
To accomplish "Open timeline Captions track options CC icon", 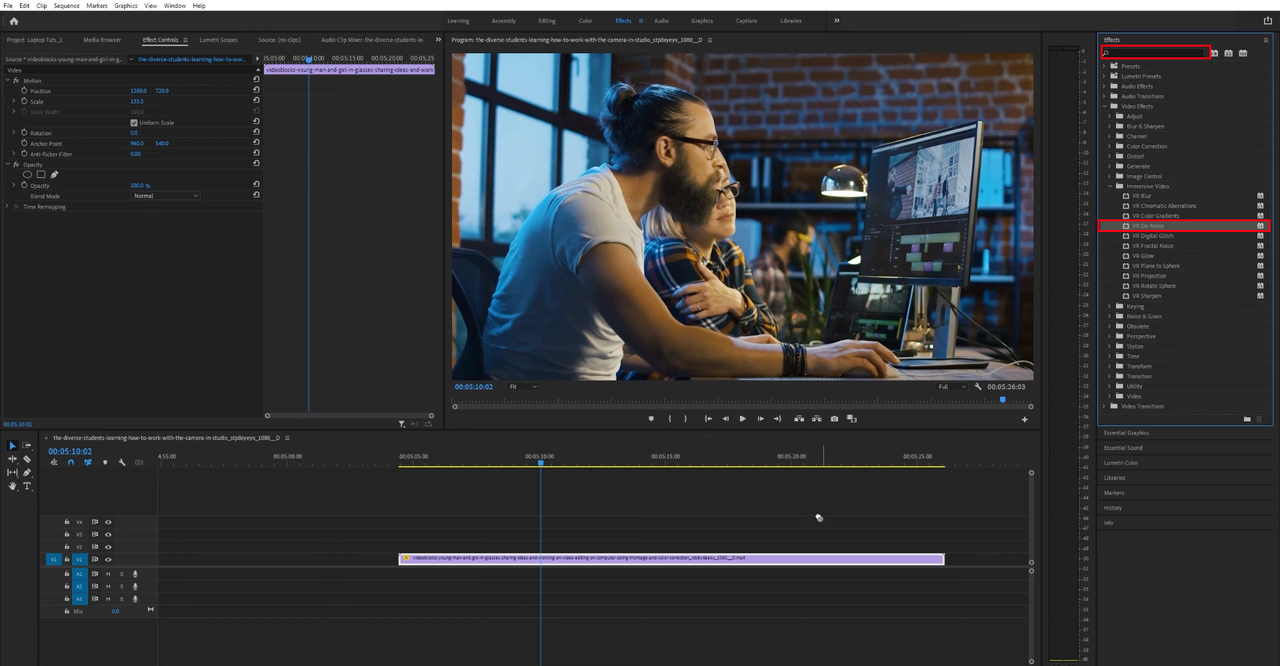I will [x=139, y=462].
